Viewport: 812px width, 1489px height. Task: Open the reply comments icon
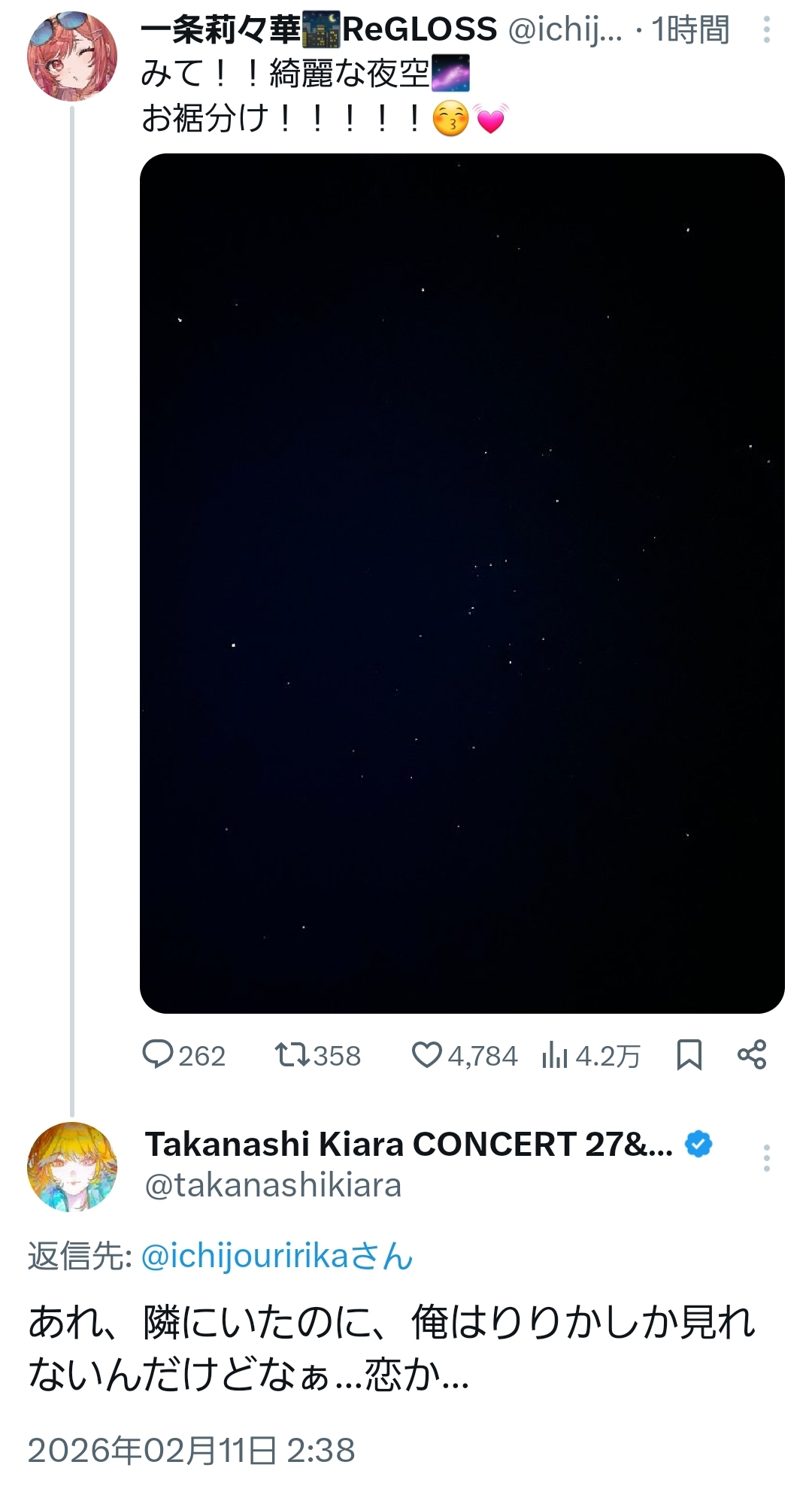[158, 1054]
